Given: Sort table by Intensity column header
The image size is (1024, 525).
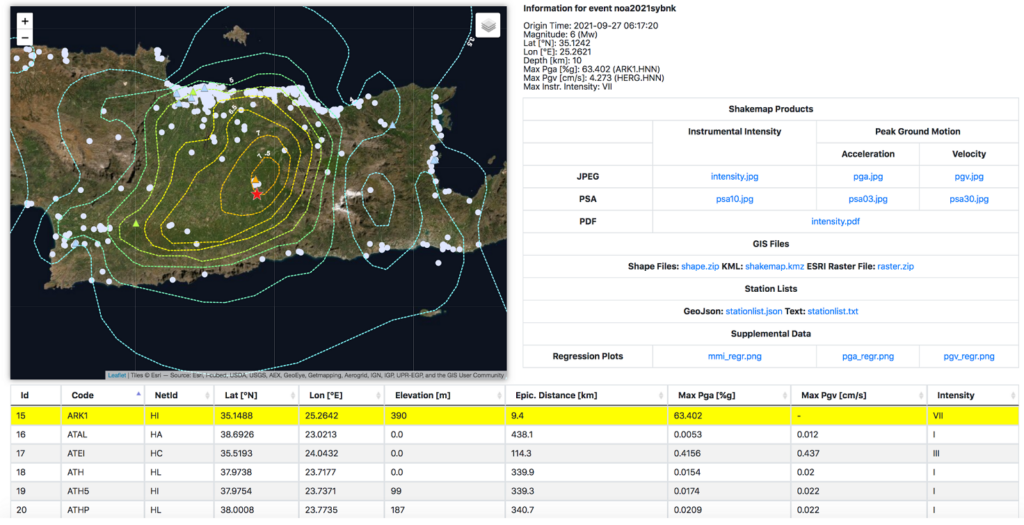Looking at the screenshot, I should coord(955,395).
